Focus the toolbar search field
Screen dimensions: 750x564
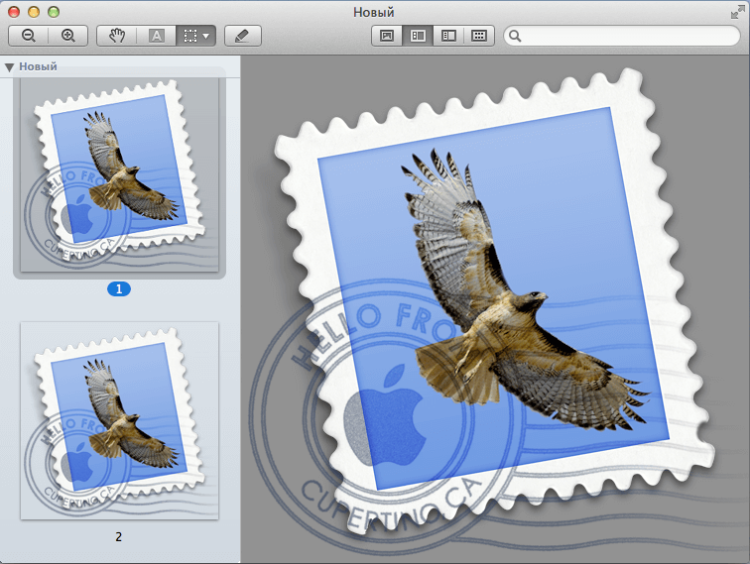point(622,36)
